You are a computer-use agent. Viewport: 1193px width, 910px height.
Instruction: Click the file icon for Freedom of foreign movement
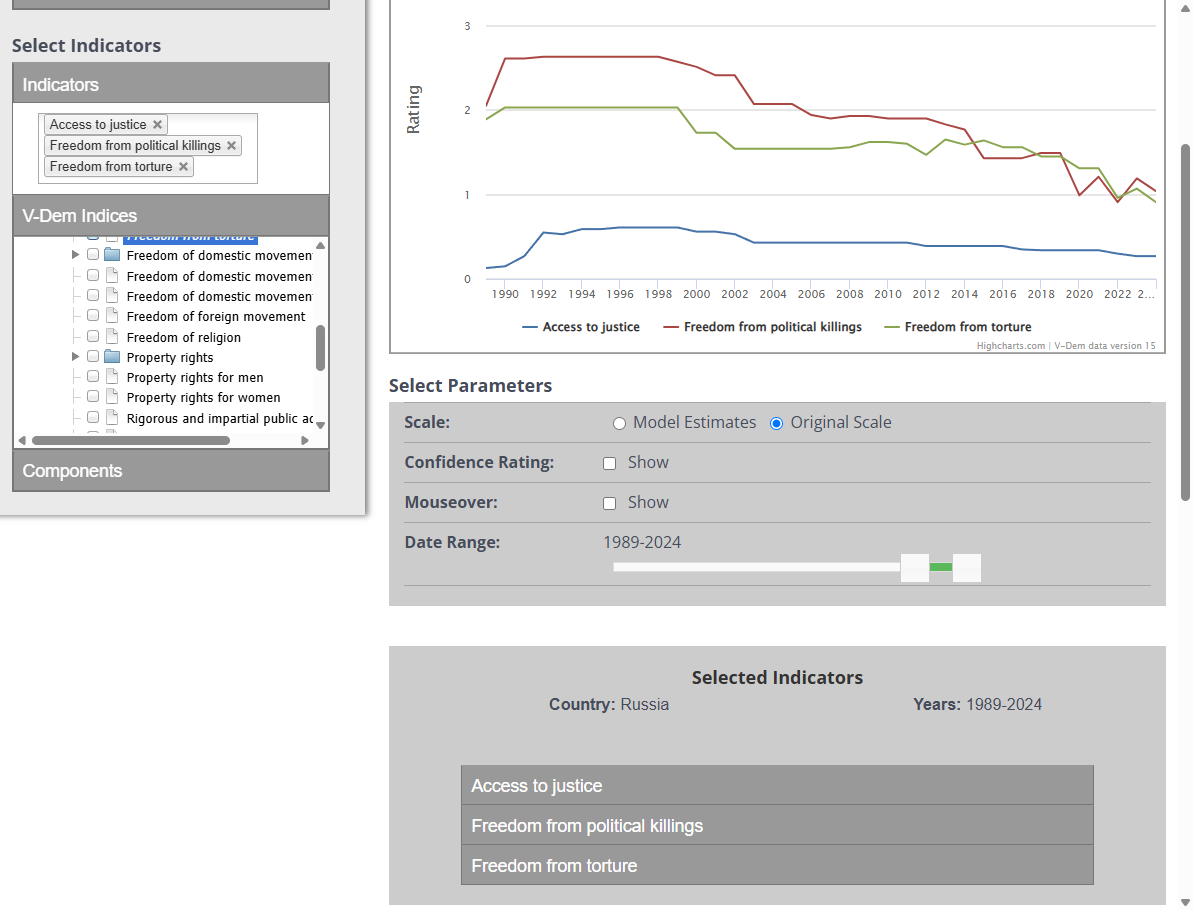(112, 316)
